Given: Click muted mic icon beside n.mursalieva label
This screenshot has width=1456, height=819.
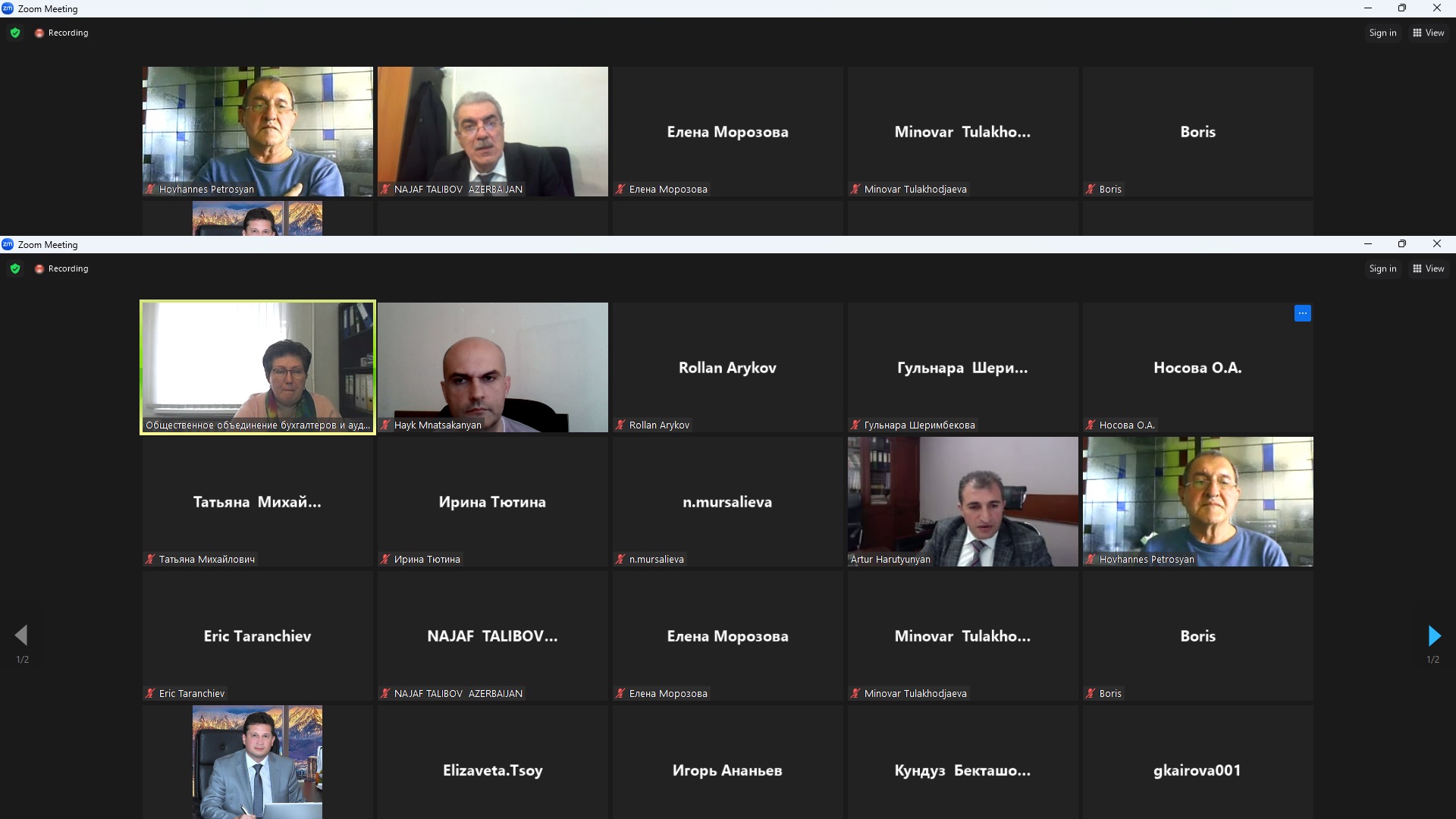Looking at the screenshot, I should (x=621, y=560).
